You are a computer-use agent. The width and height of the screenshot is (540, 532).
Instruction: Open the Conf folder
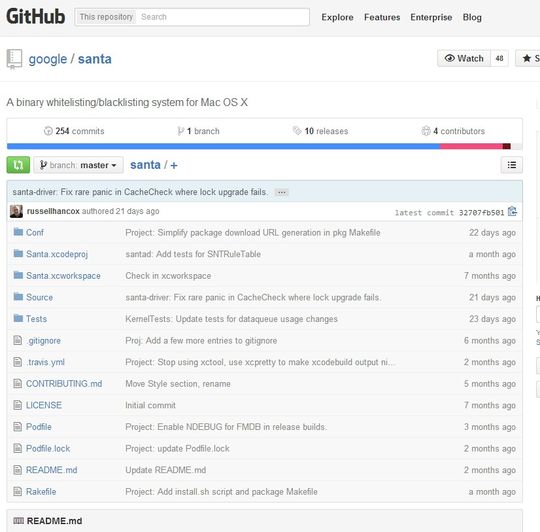(35, 232)
